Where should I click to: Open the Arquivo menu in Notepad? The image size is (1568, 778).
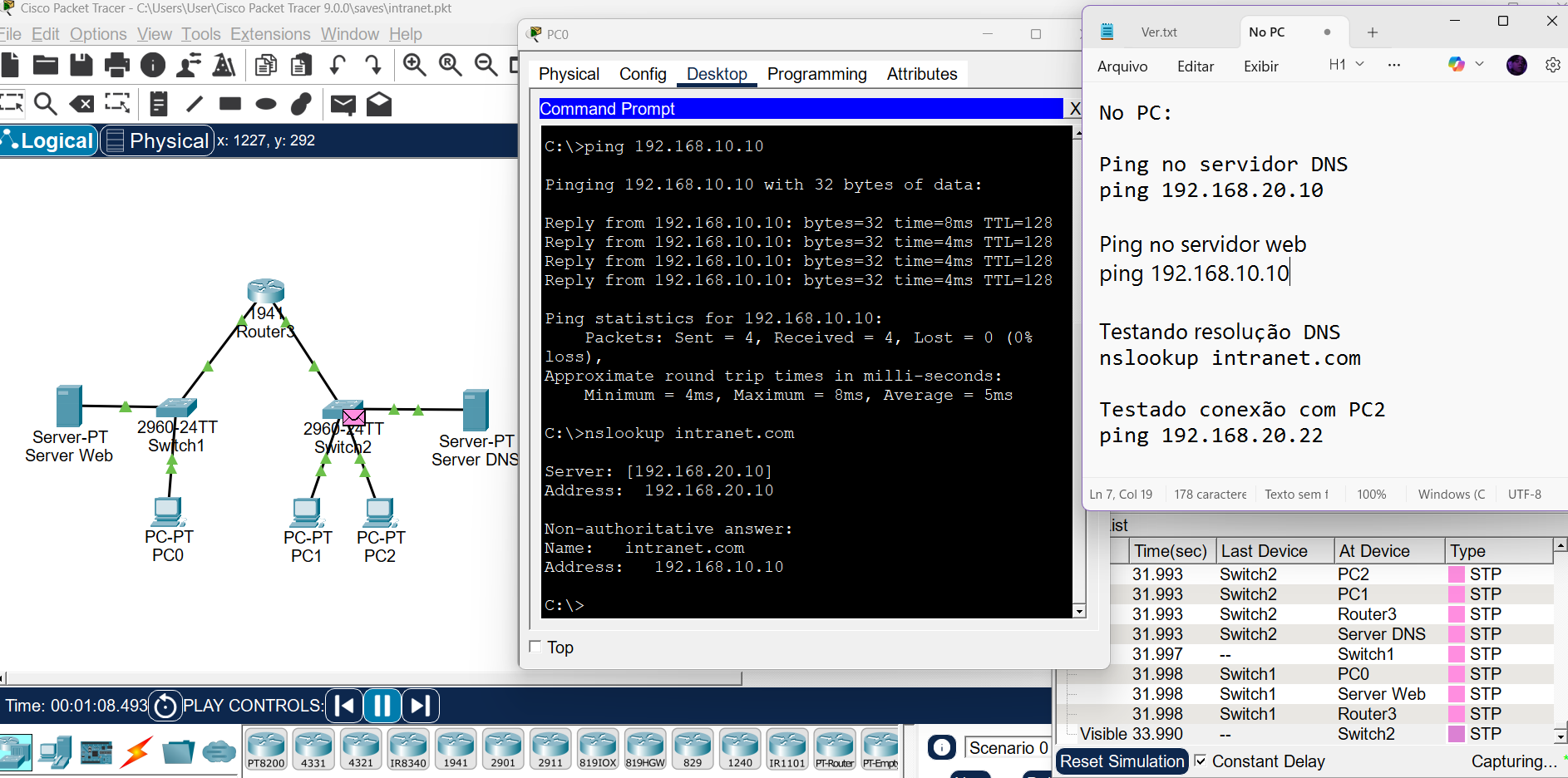tap(1122, 66)
